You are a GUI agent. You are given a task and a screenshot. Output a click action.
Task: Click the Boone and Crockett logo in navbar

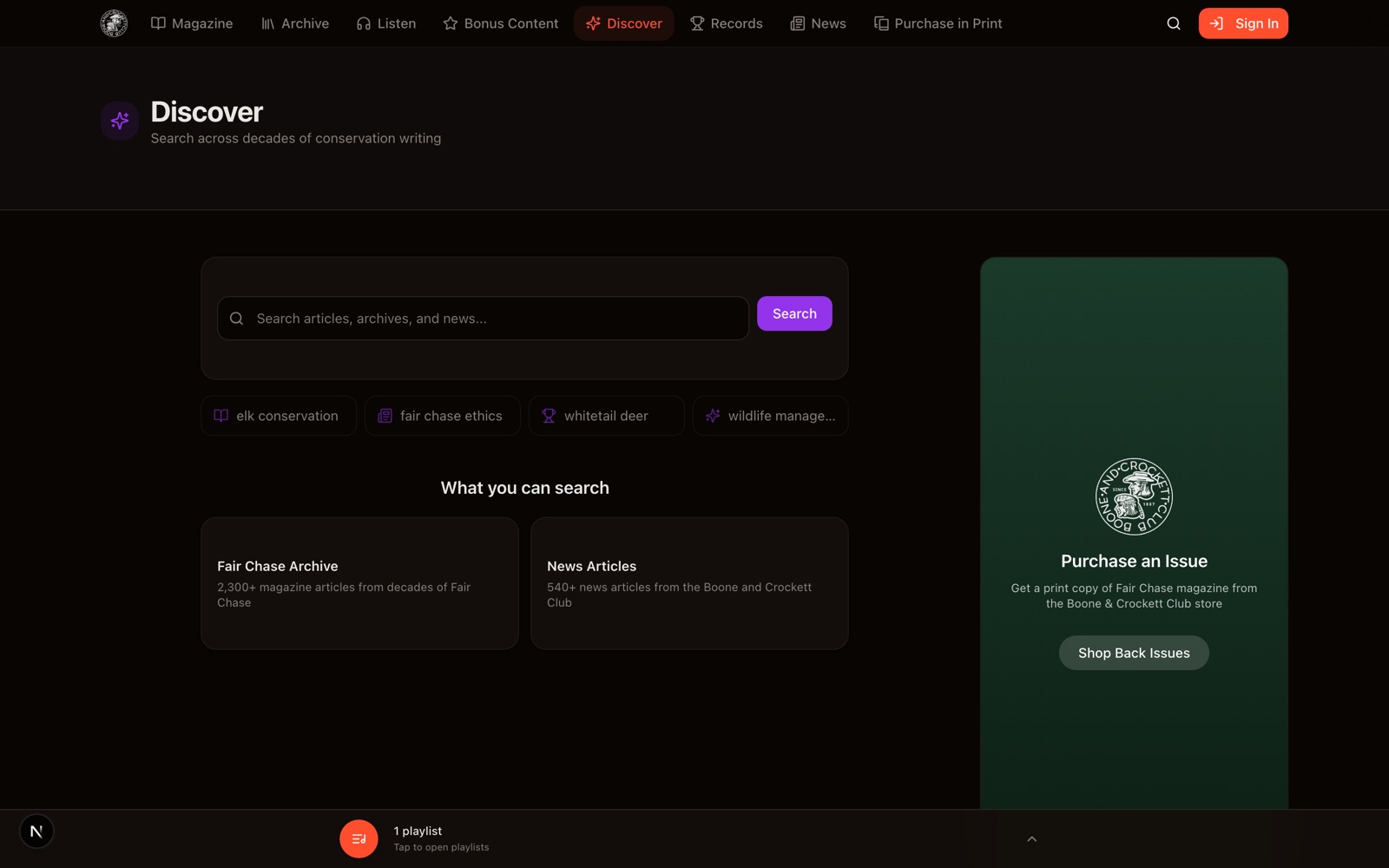(114, 23)
